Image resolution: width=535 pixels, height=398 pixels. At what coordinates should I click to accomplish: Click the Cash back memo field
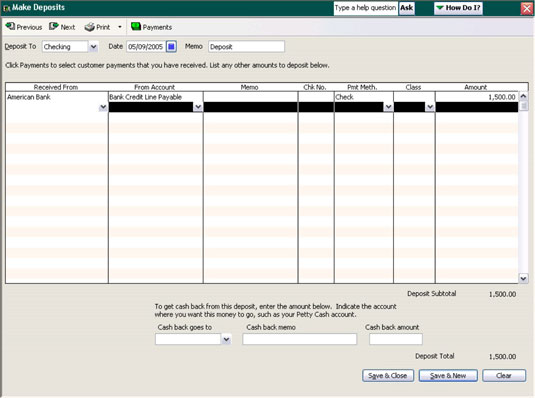click(x=300, y=339)
